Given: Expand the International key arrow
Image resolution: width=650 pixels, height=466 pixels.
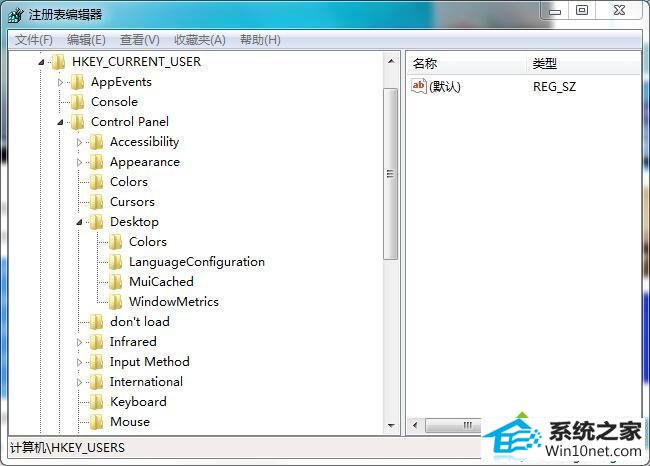Looking at the screenshot, I should (x=80, y=382).
